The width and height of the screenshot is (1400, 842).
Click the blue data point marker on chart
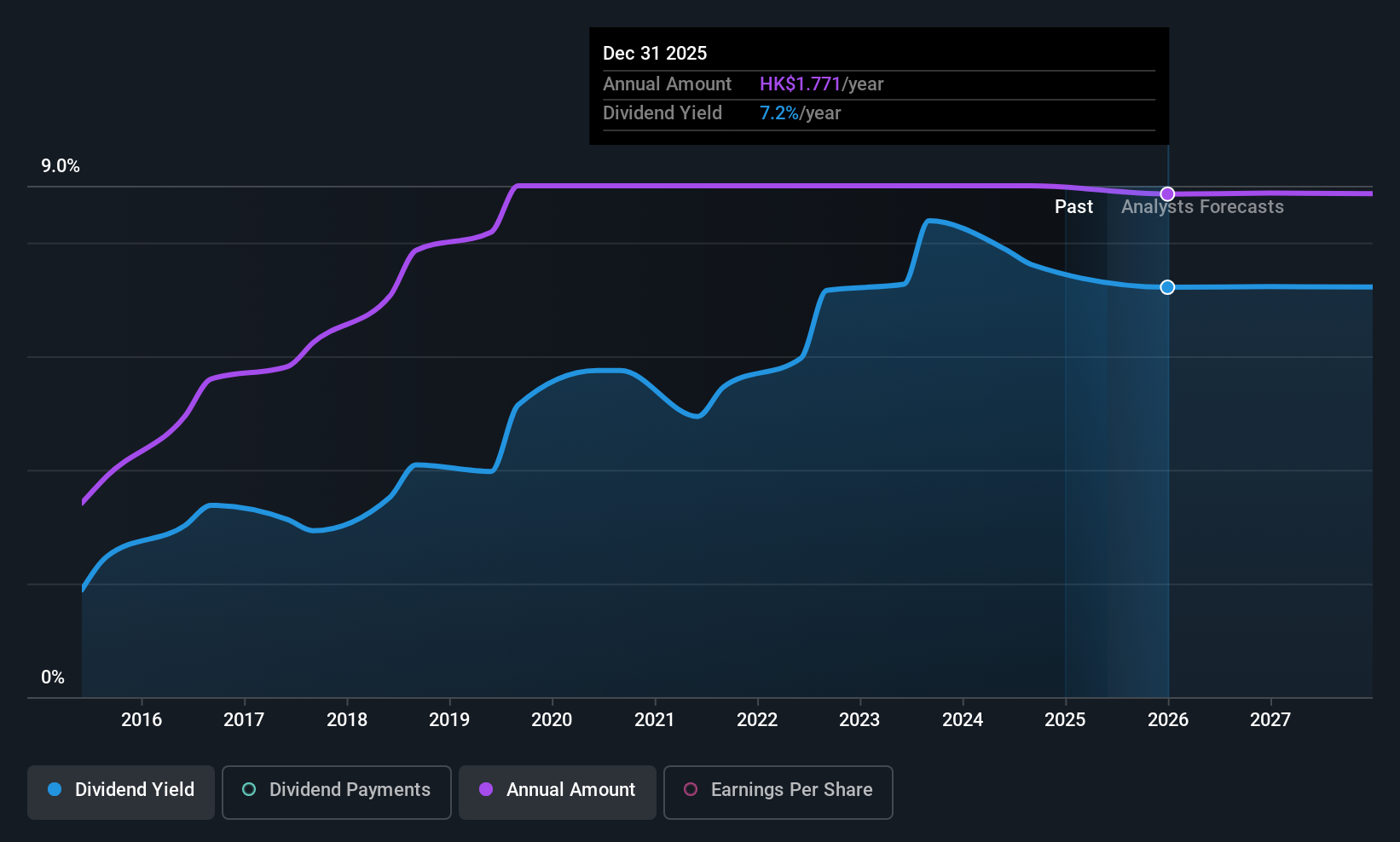(x=1167, y=287)
